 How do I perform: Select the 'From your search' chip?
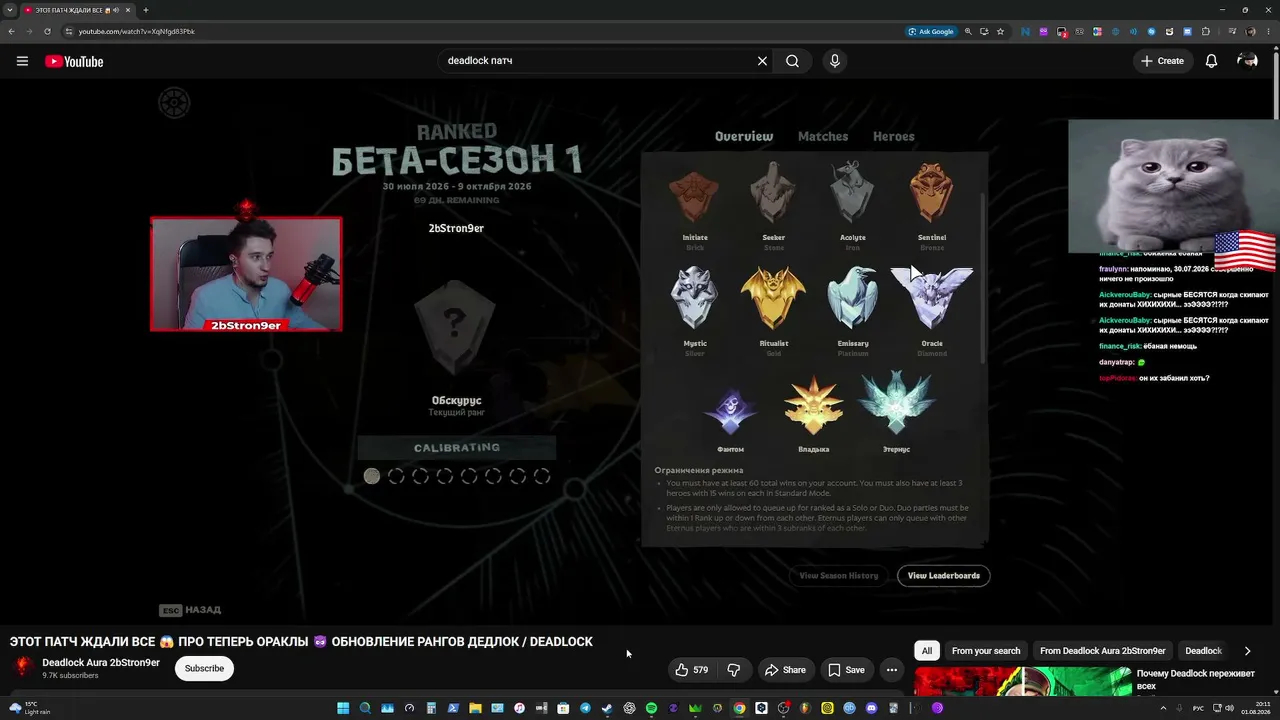coord(986,651)
